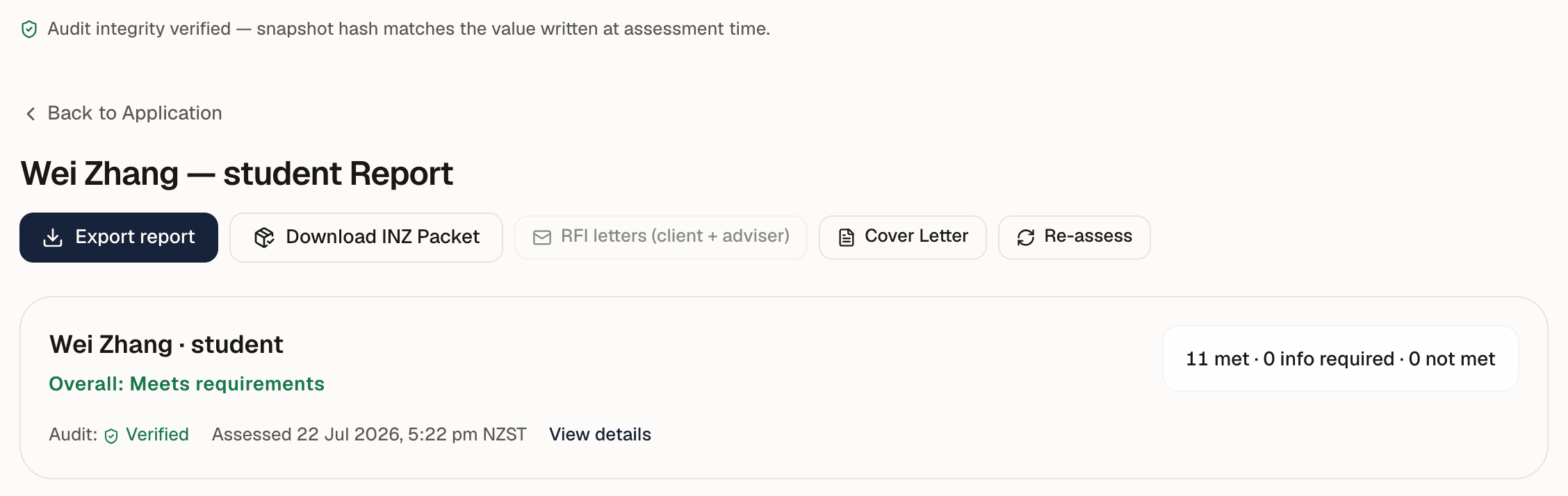Click the Assessed 22 Jul 2026 timestamp
Screen dimensions: 1568x496
pyautogui.click(x=369, y=435)
